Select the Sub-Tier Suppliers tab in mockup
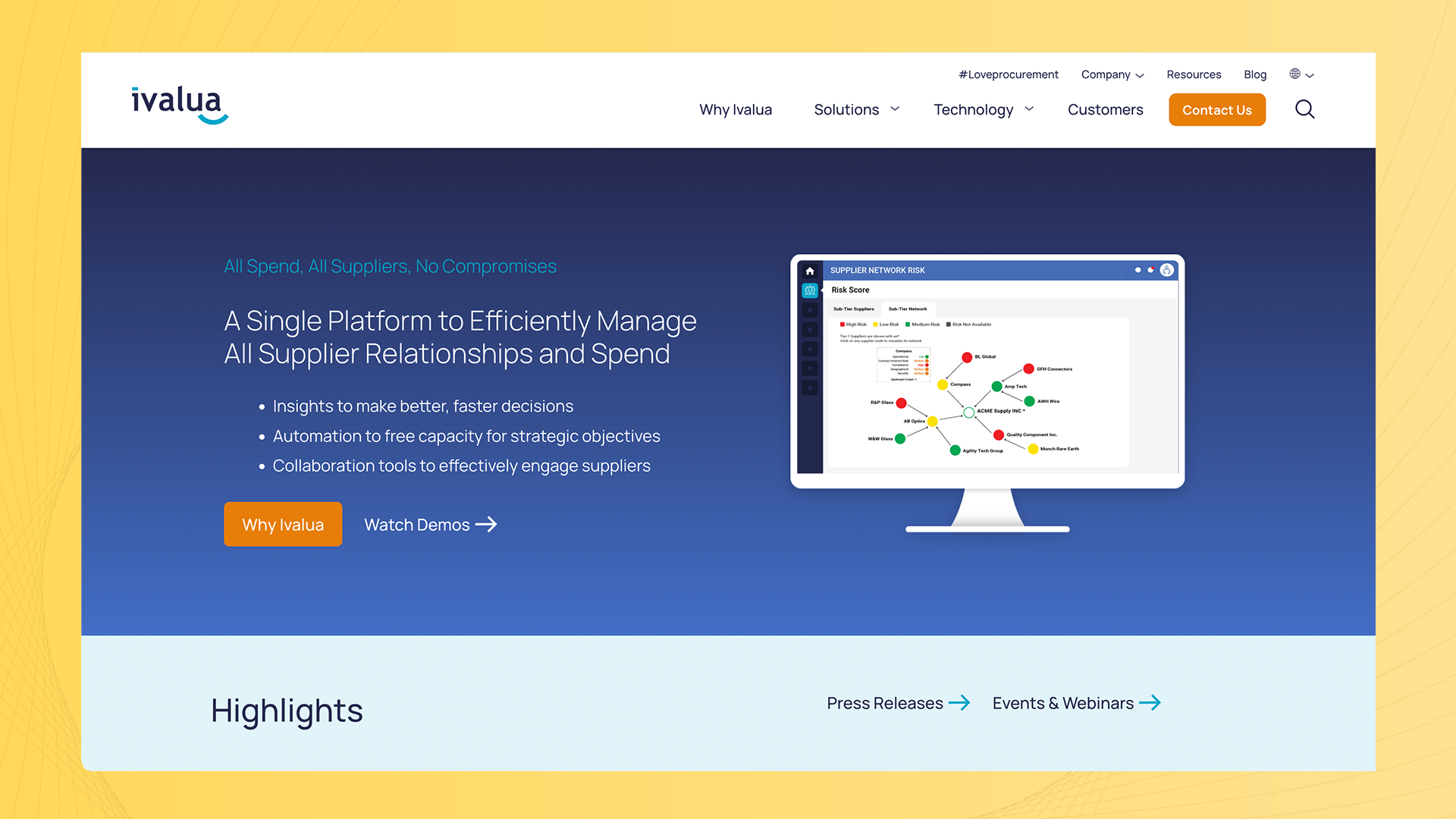The image size is (1456, 819). (x=854, y=309)
